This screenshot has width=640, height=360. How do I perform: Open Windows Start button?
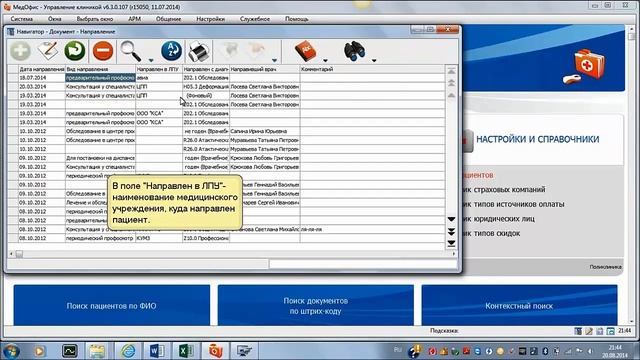click(x=11, y=351)
